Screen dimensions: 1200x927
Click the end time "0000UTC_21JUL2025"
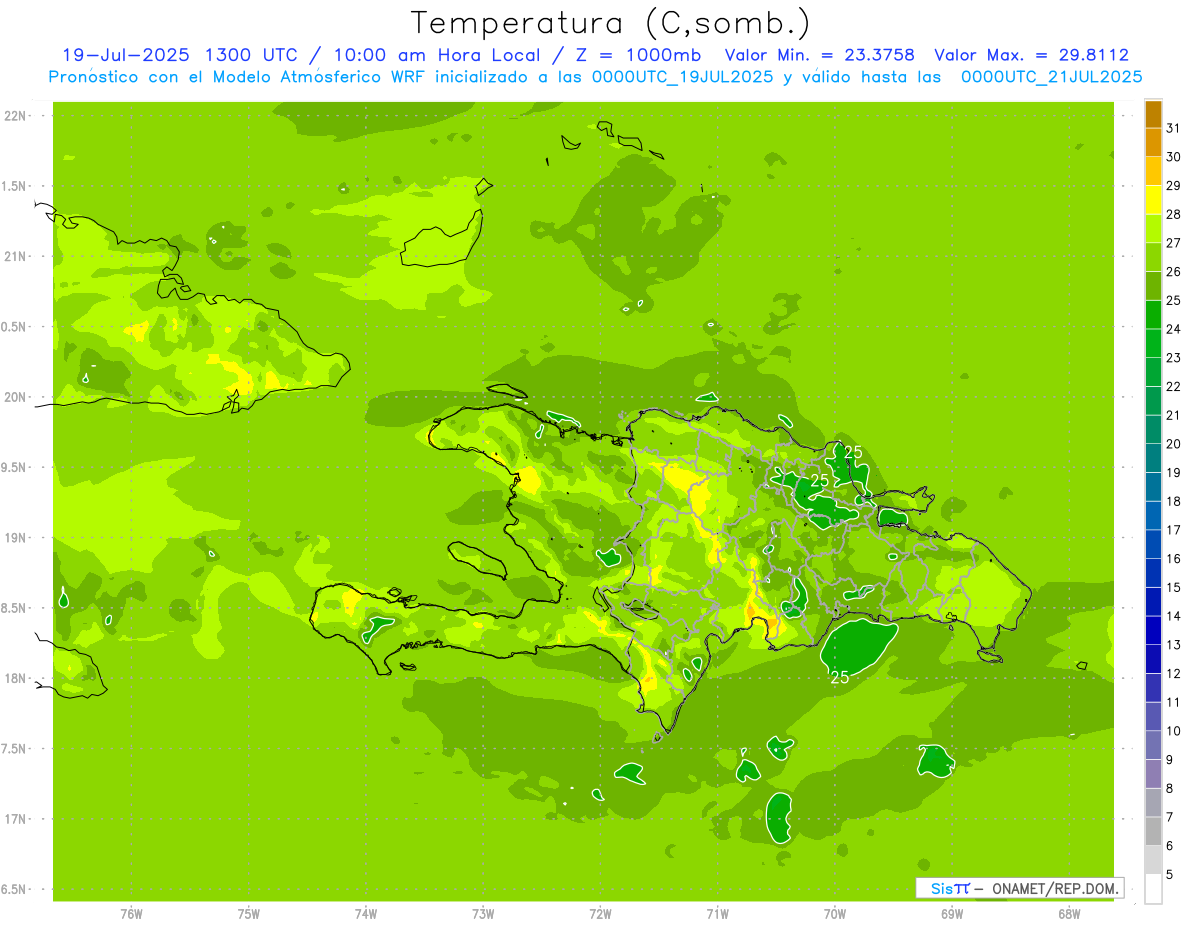[1051, 77]
